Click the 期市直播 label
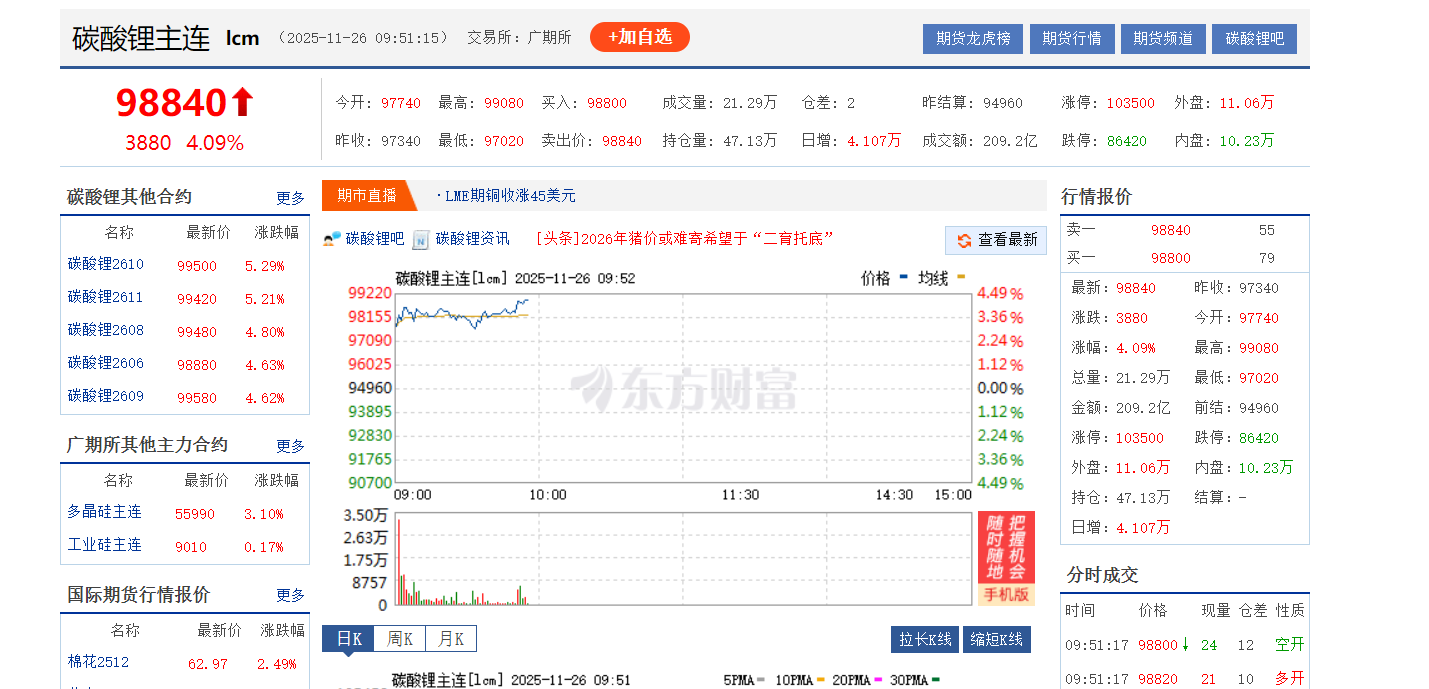This screenshot has width=1429, height=689. click(367, 196)
